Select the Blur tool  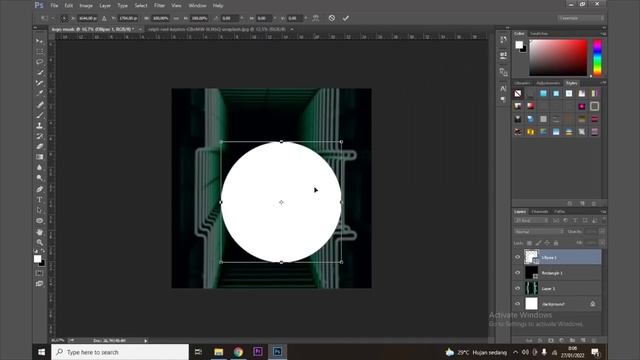pos(39,168)
